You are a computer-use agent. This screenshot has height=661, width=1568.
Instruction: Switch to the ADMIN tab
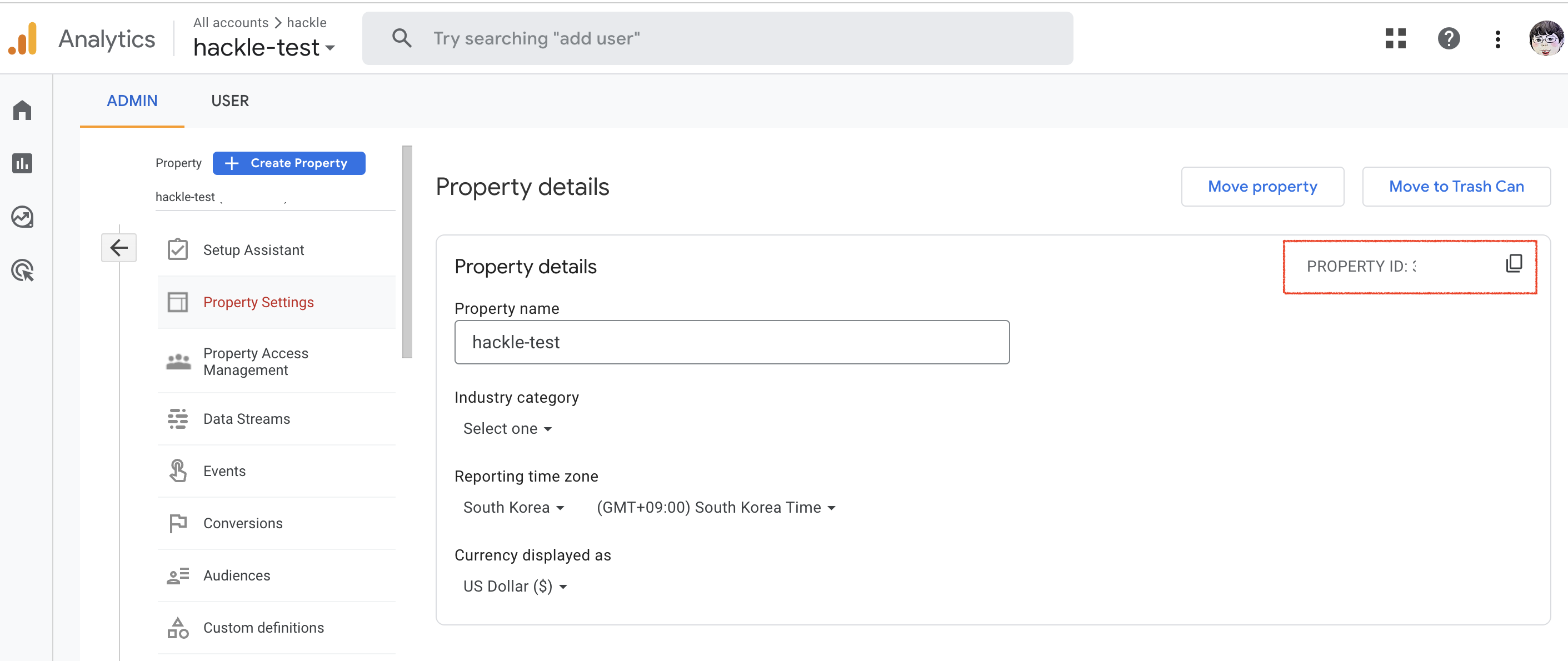(x=132, y=100)
